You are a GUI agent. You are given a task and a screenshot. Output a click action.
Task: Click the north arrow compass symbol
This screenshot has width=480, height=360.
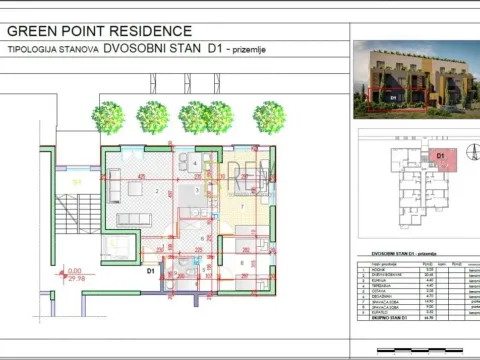[474, 152]
